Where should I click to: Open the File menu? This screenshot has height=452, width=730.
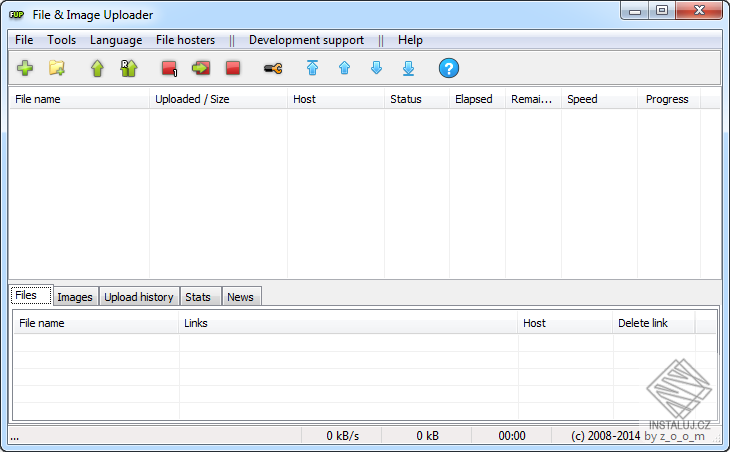24,40
